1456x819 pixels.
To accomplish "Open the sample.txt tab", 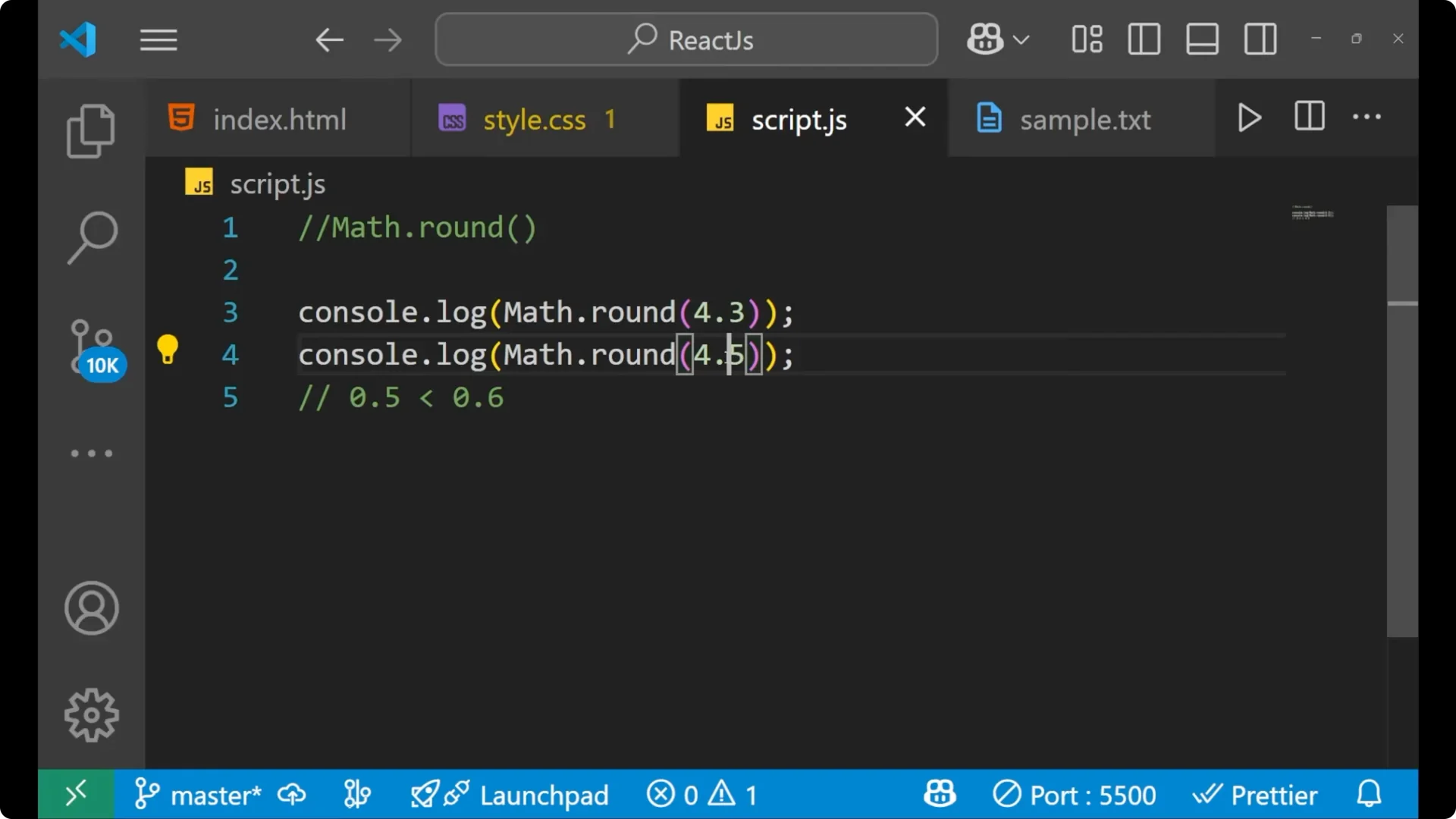I will pos(1084,119).
